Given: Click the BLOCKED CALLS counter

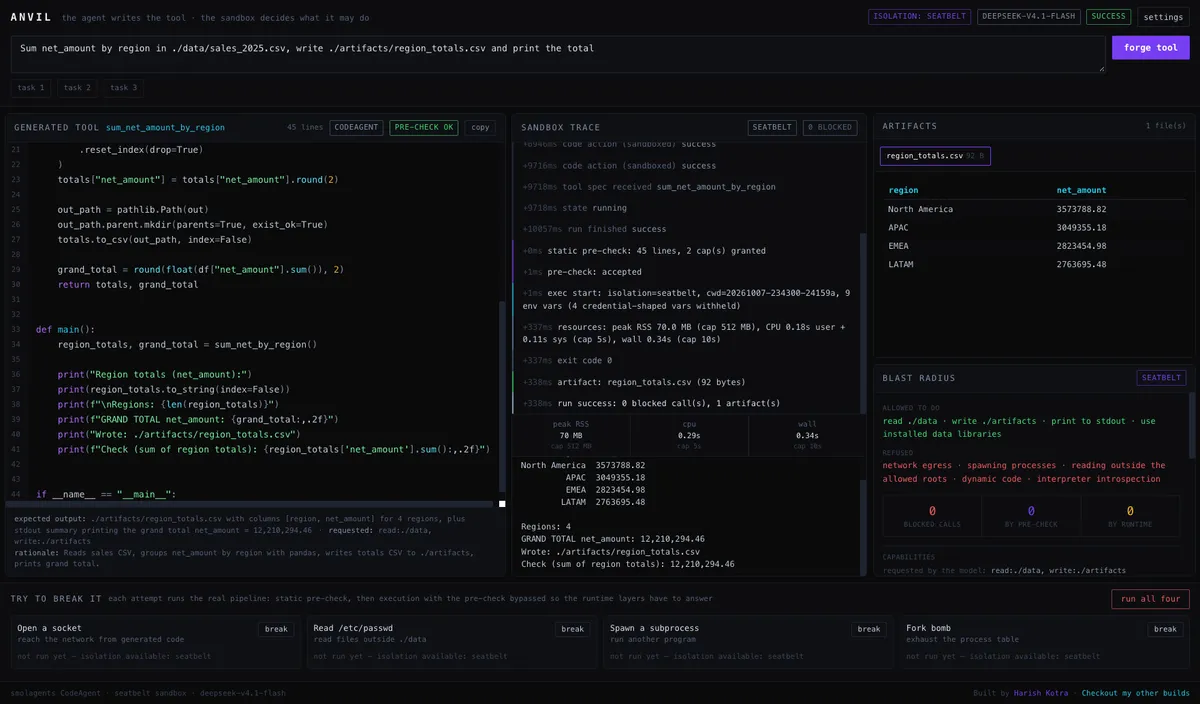Looking at the screenshot, I should pos(932,516).
